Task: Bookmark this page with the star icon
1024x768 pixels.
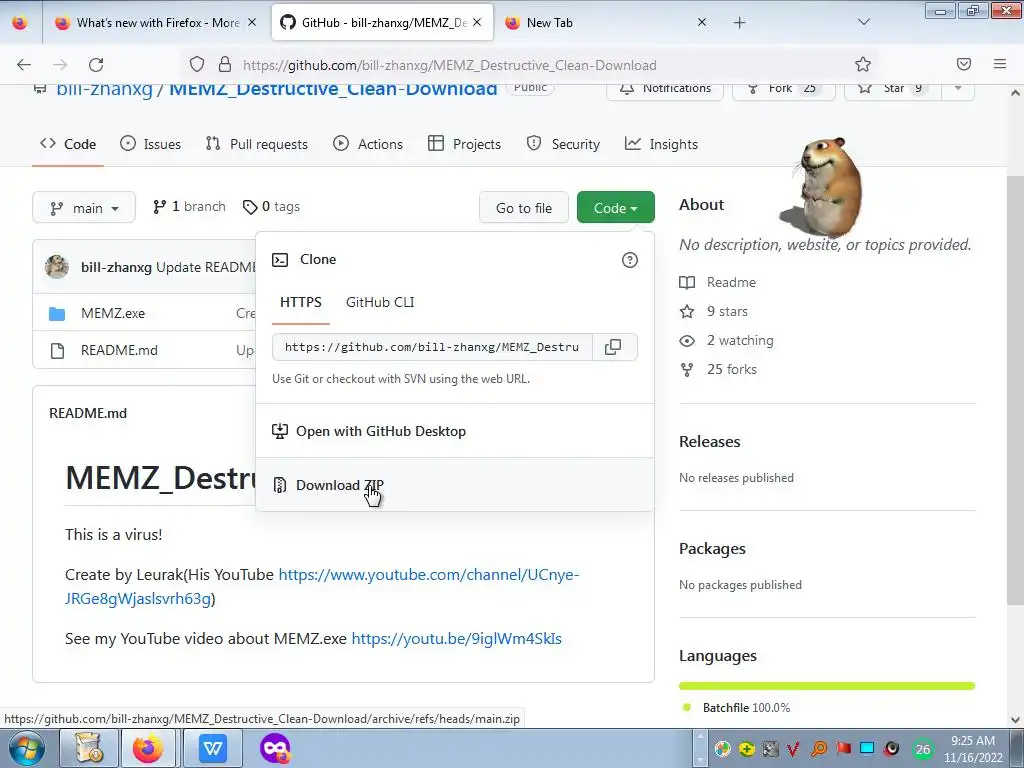Action: pyautogui.click(x=863, y=65)
